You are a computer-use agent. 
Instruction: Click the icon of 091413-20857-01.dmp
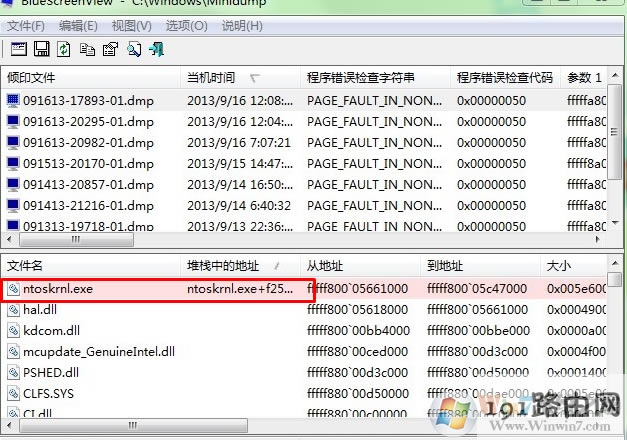tap(13, 184)
